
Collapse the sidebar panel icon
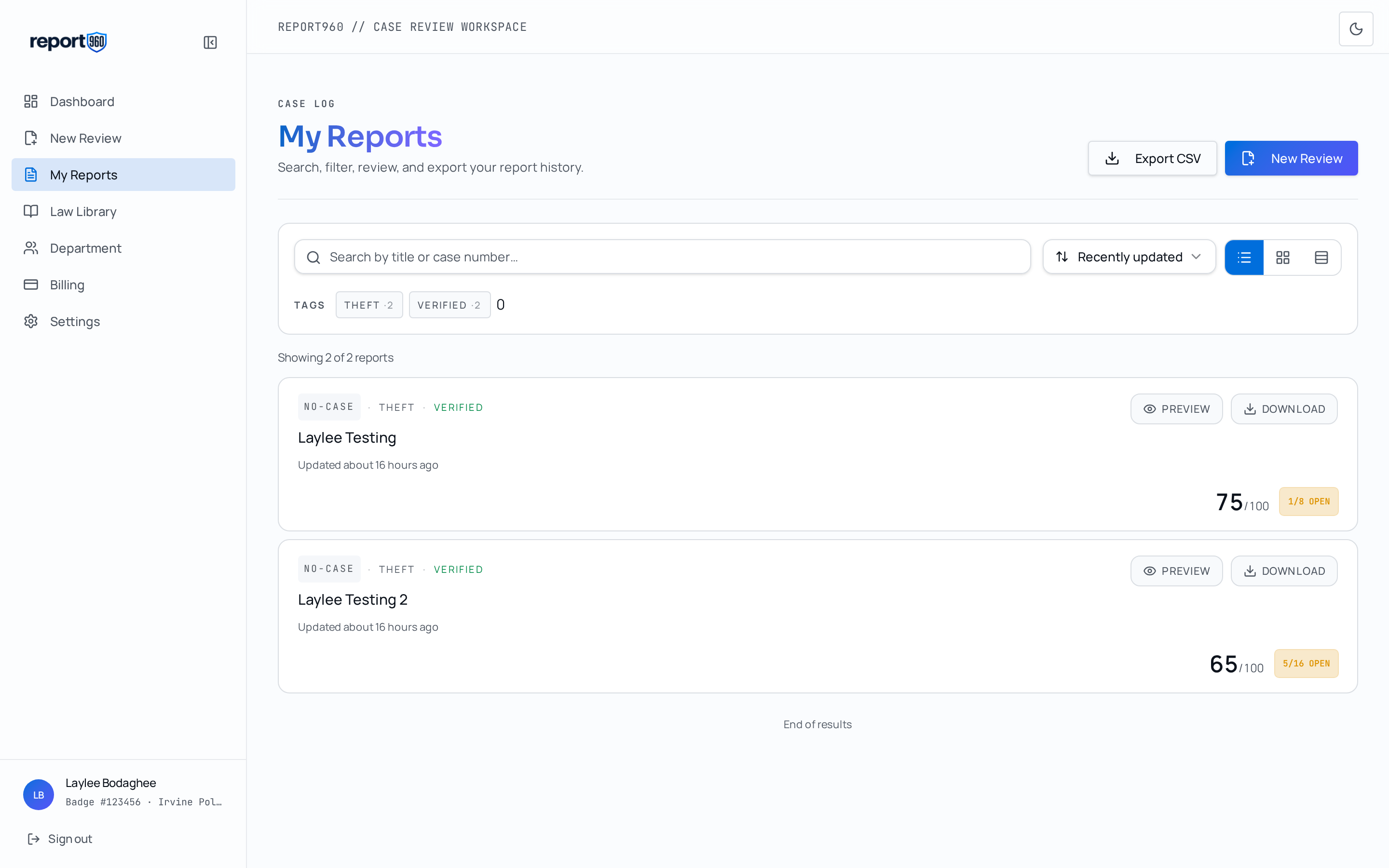[210, 42]
